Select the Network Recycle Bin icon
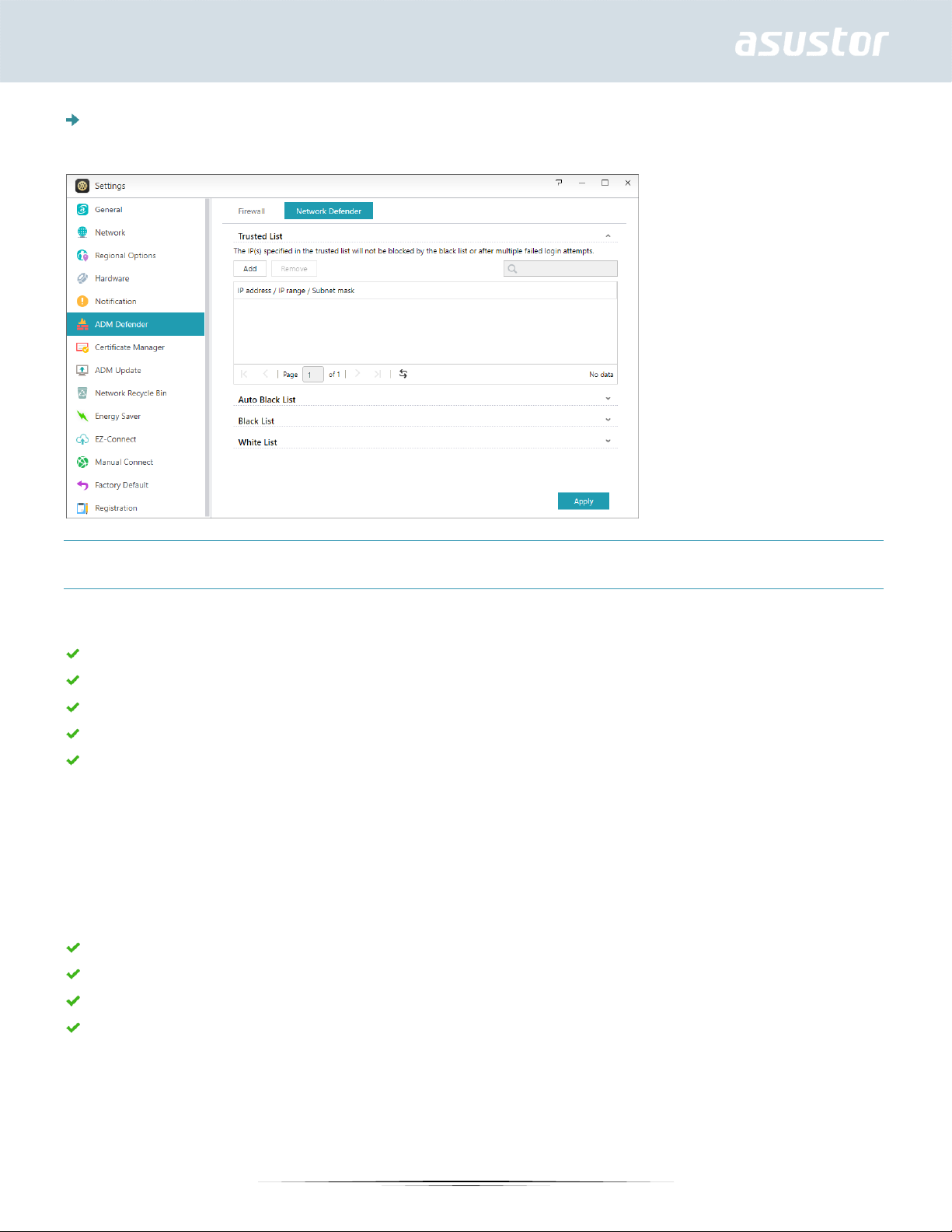 click(82, 393)
